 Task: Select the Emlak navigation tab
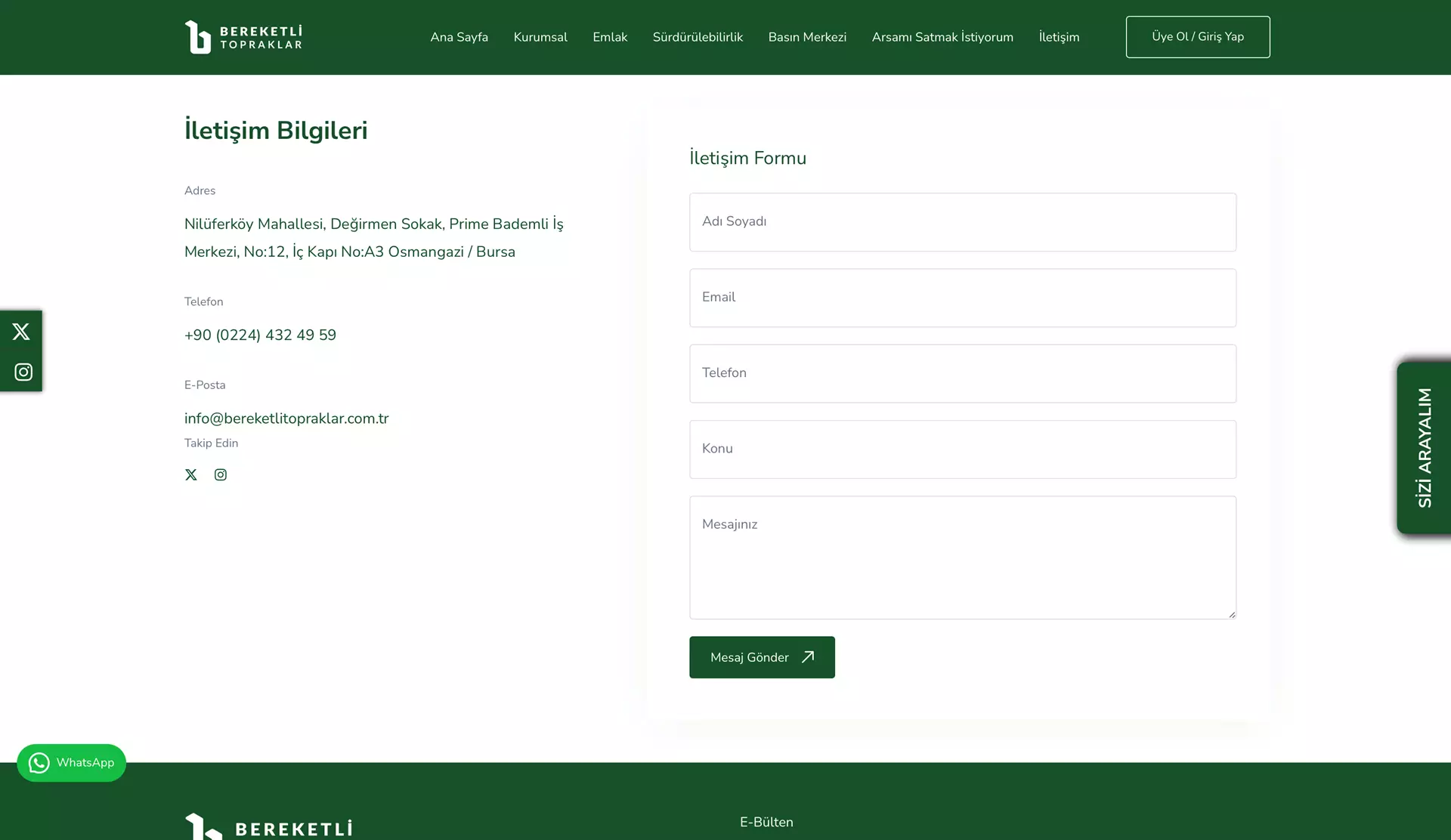609,37
